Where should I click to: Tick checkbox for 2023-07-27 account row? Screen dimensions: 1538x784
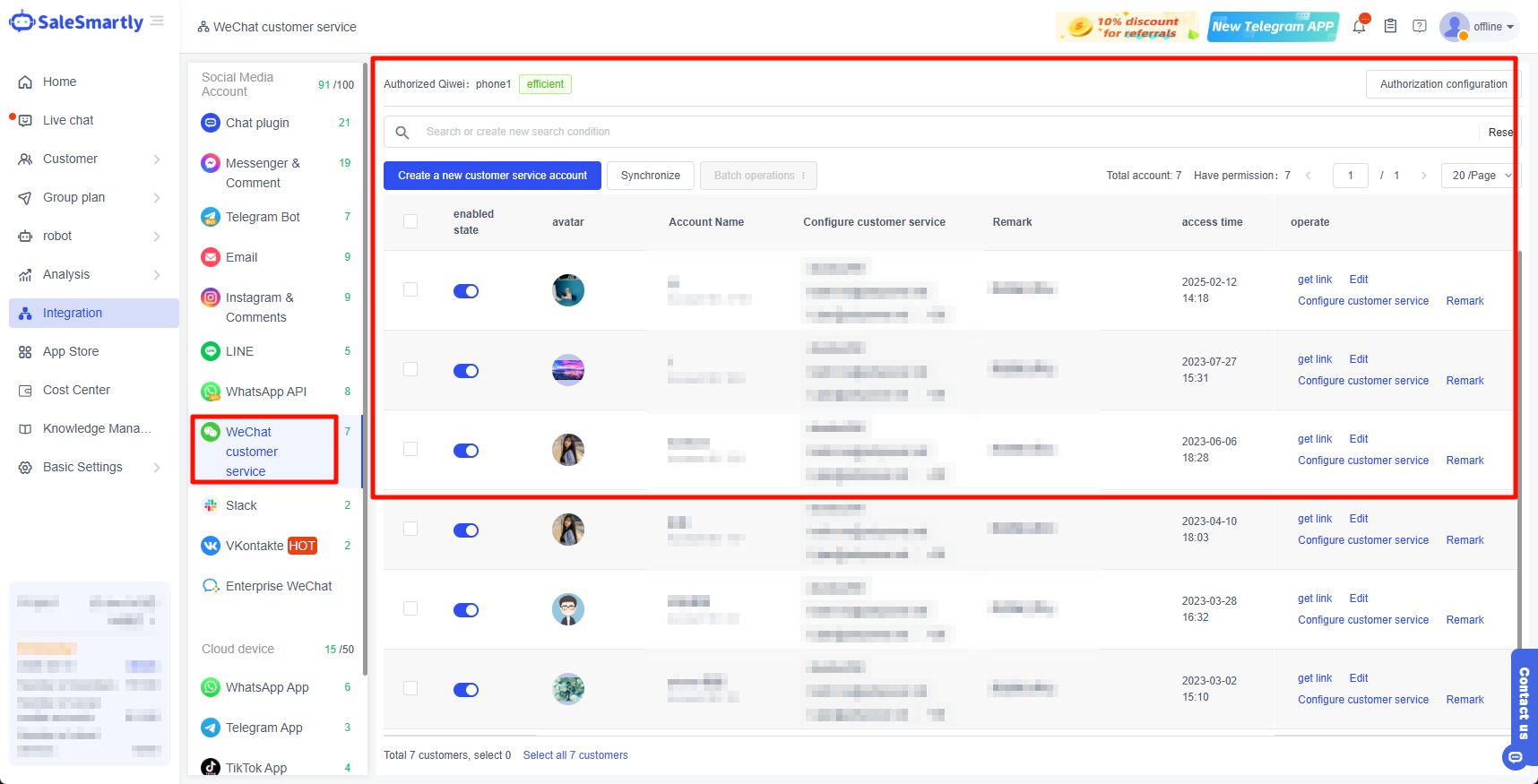[410, 369]
